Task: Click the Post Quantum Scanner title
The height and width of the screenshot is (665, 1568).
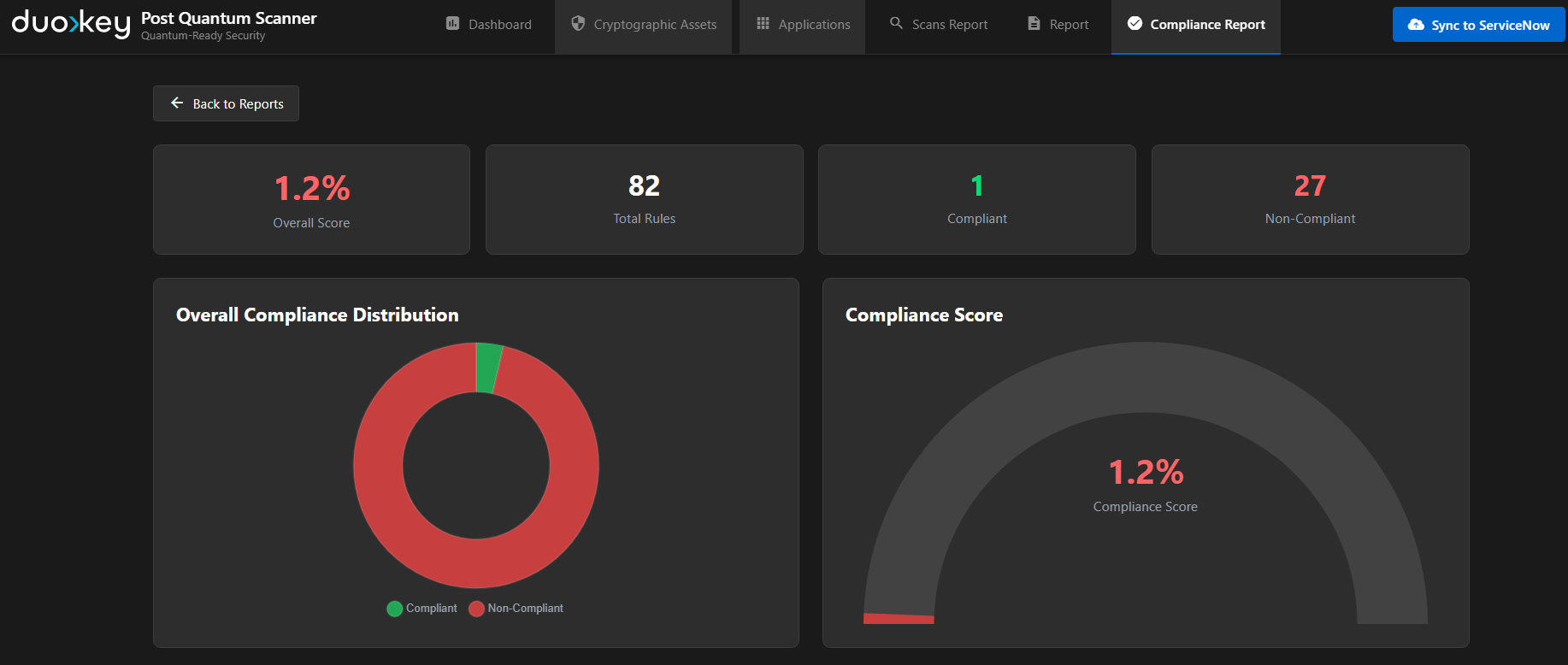Action: pyautogui.click(x=229, y=18)
